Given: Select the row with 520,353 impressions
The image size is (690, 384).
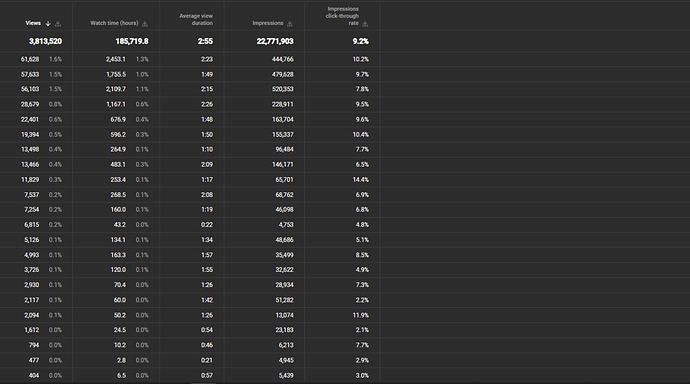Looking at the screenshot, I should 190,89.
